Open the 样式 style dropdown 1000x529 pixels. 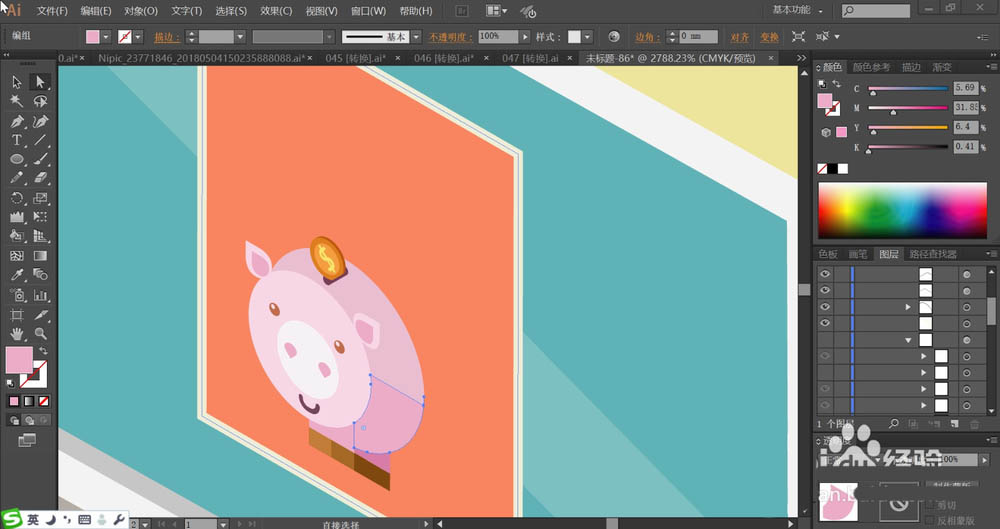coord(587,37)
